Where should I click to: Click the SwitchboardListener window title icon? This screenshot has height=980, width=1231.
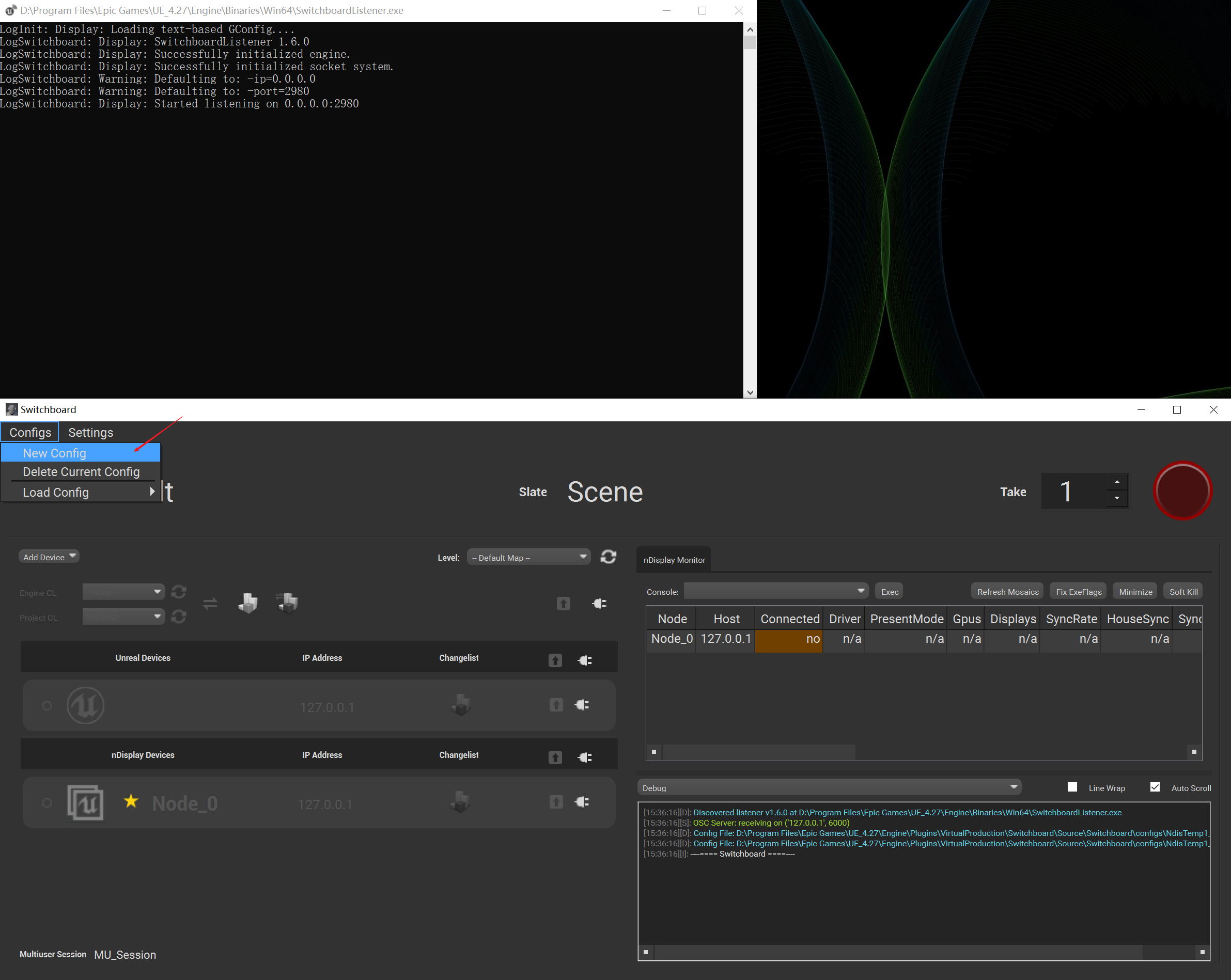[10, 10]
